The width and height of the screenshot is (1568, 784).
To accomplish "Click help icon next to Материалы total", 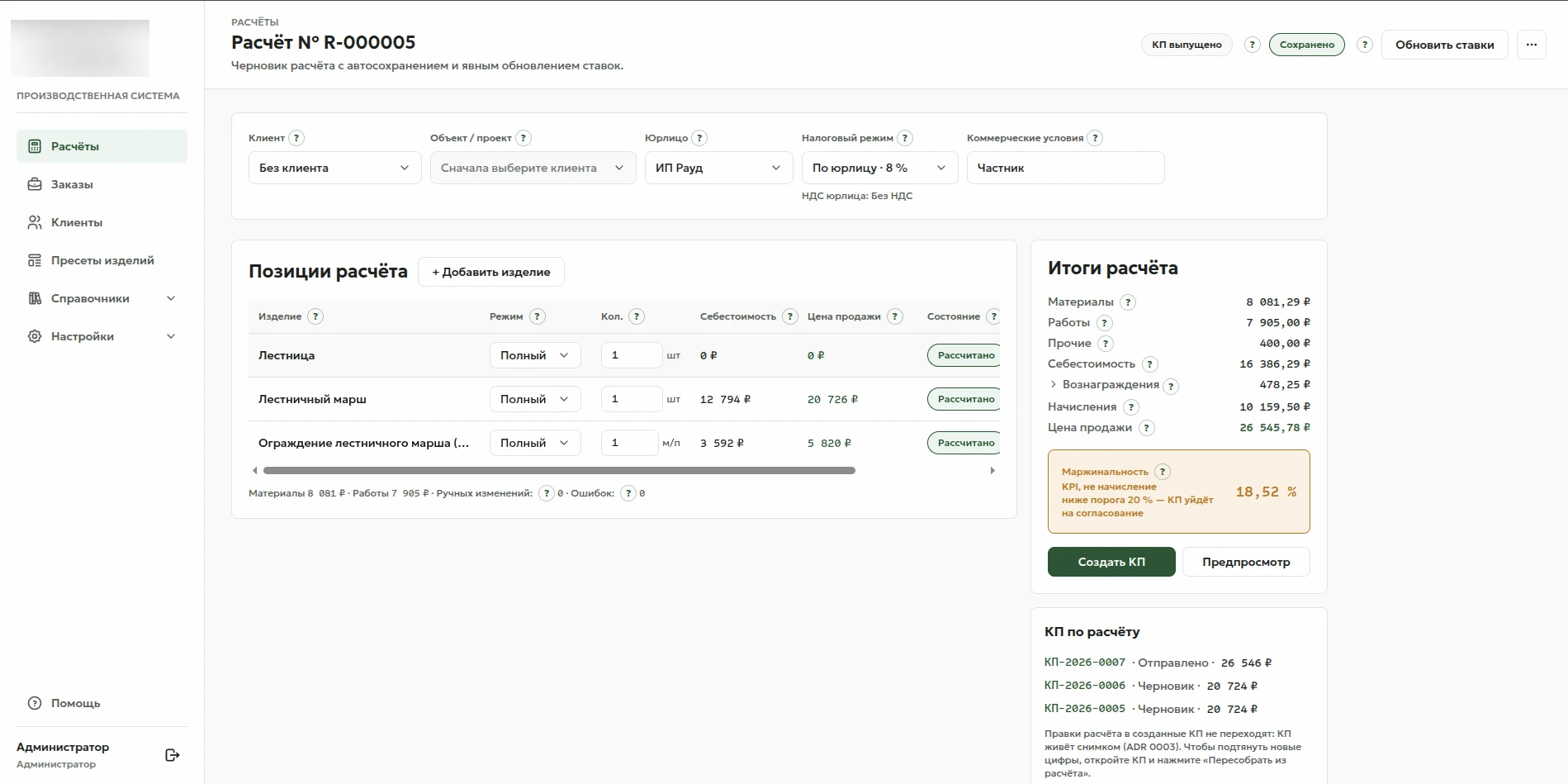I will click(x=1128, y=302).
